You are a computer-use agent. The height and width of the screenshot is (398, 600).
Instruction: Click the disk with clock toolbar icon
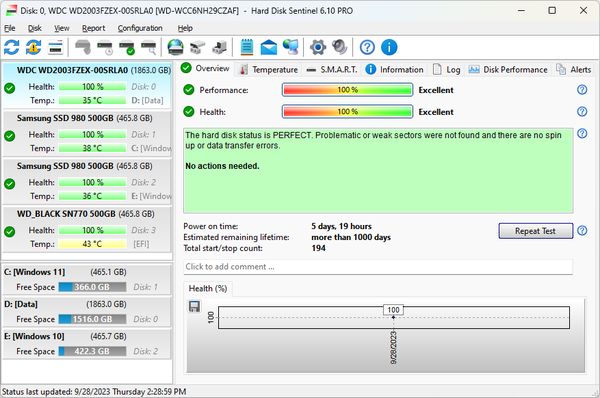pos(105,47)
